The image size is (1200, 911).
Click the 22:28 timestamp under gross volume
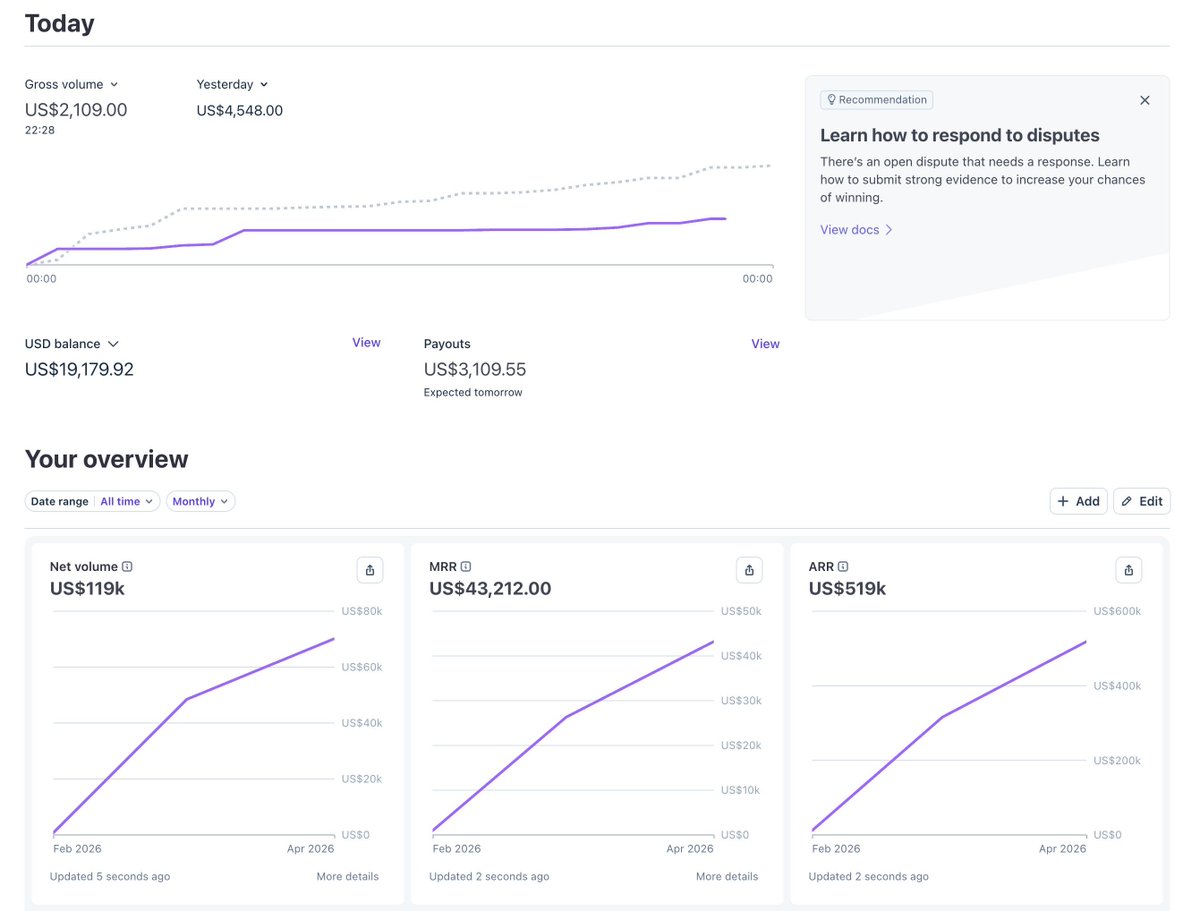tap(40, 130)
